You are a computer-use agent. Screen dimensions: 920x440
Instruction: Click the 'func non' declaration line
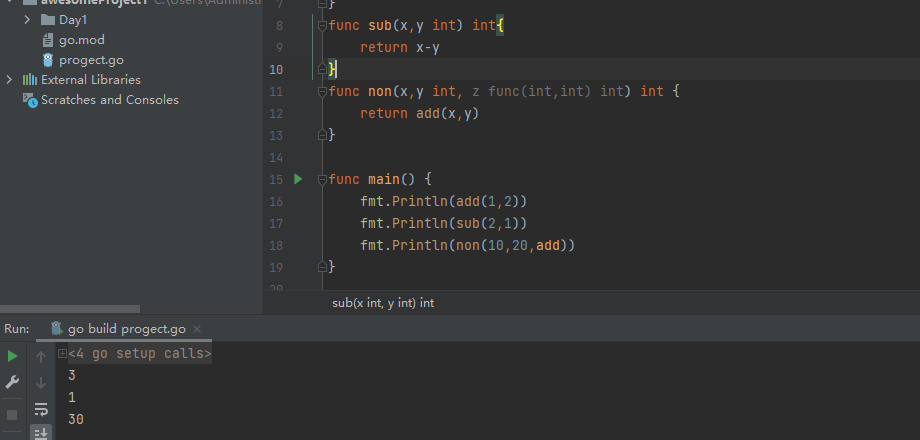503,92
